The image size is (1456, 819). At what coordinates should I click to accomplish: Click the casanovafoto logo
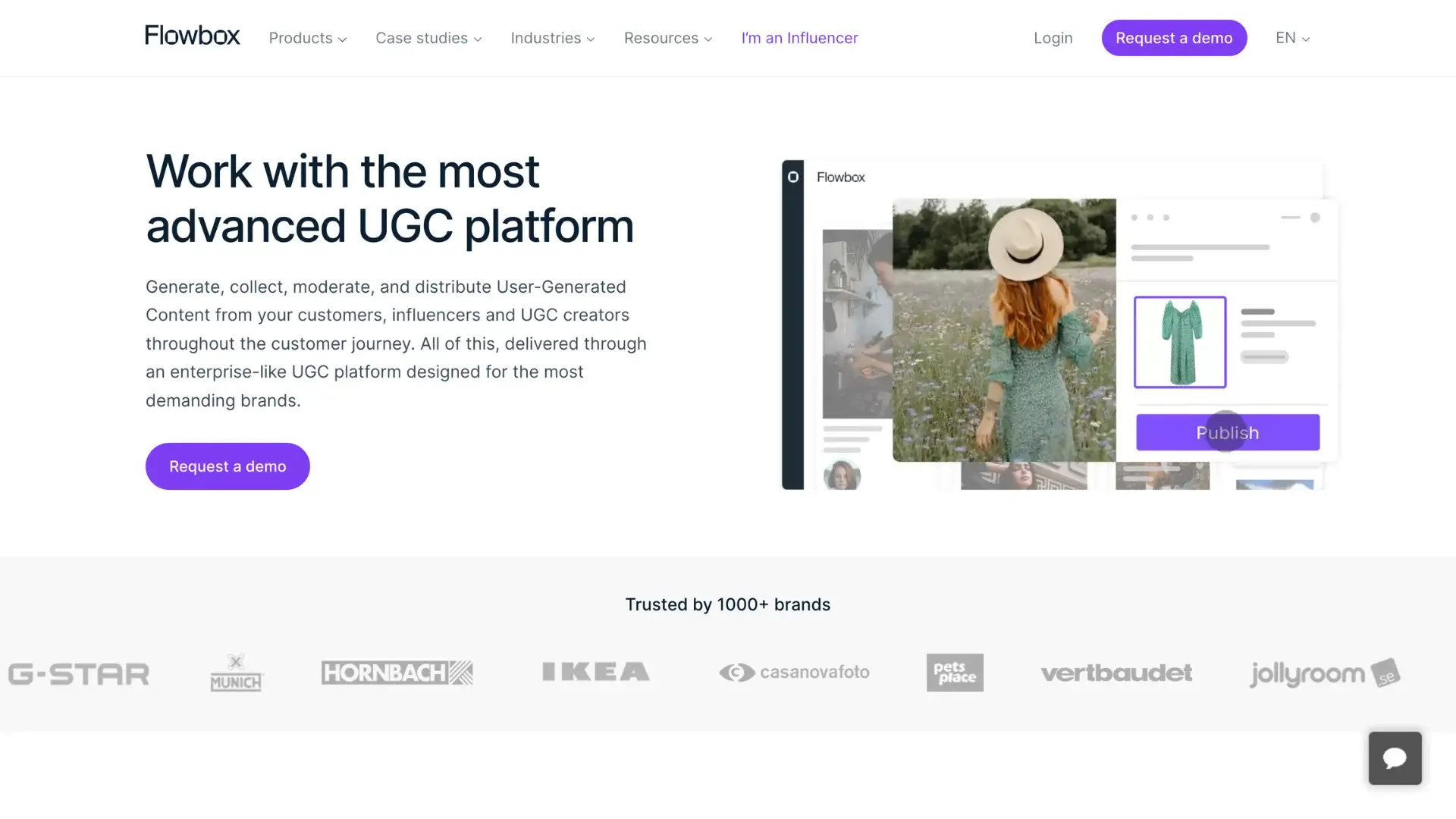[x=794, y=672]
